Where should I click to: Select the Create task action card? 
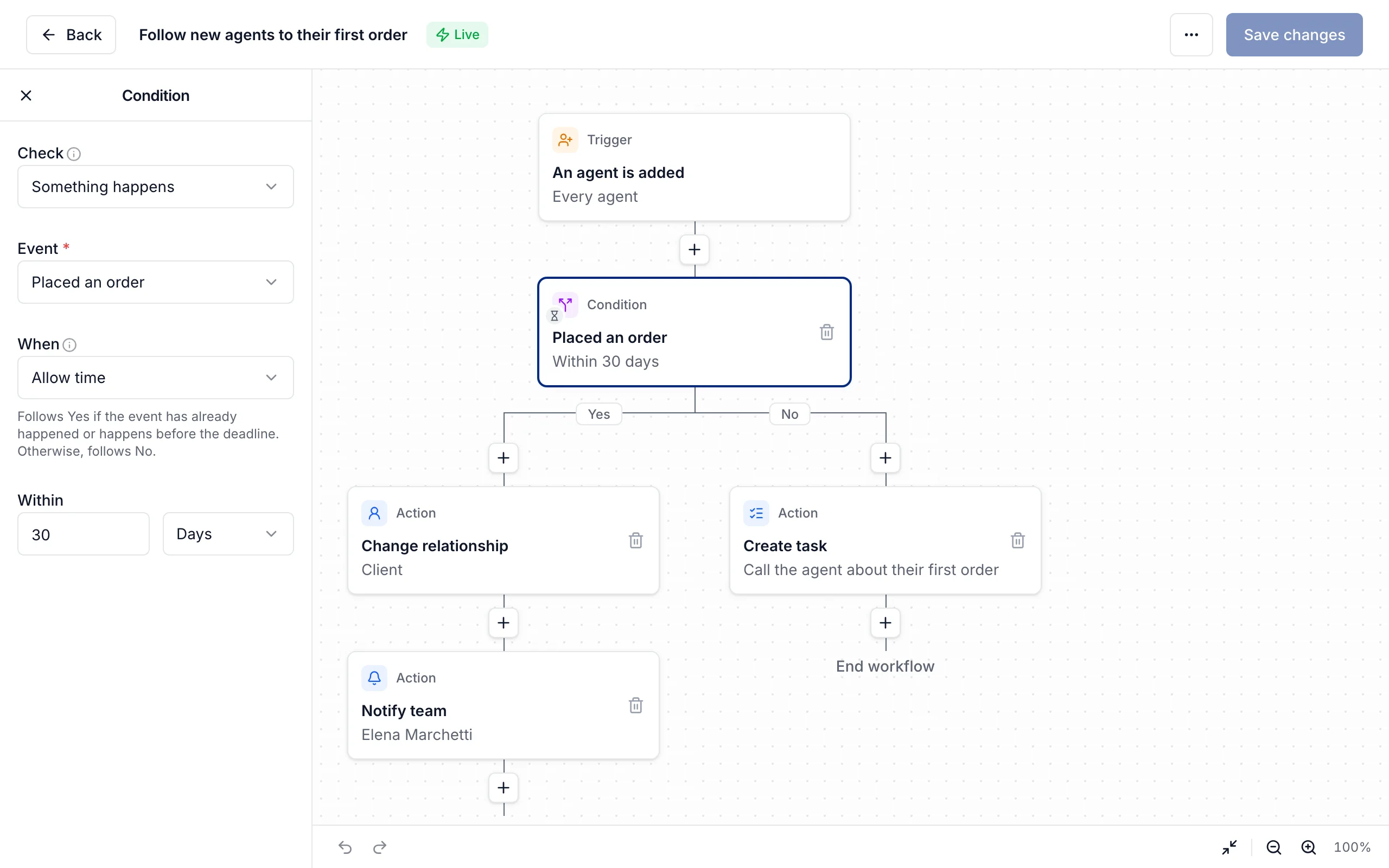(x=885, y=540)
